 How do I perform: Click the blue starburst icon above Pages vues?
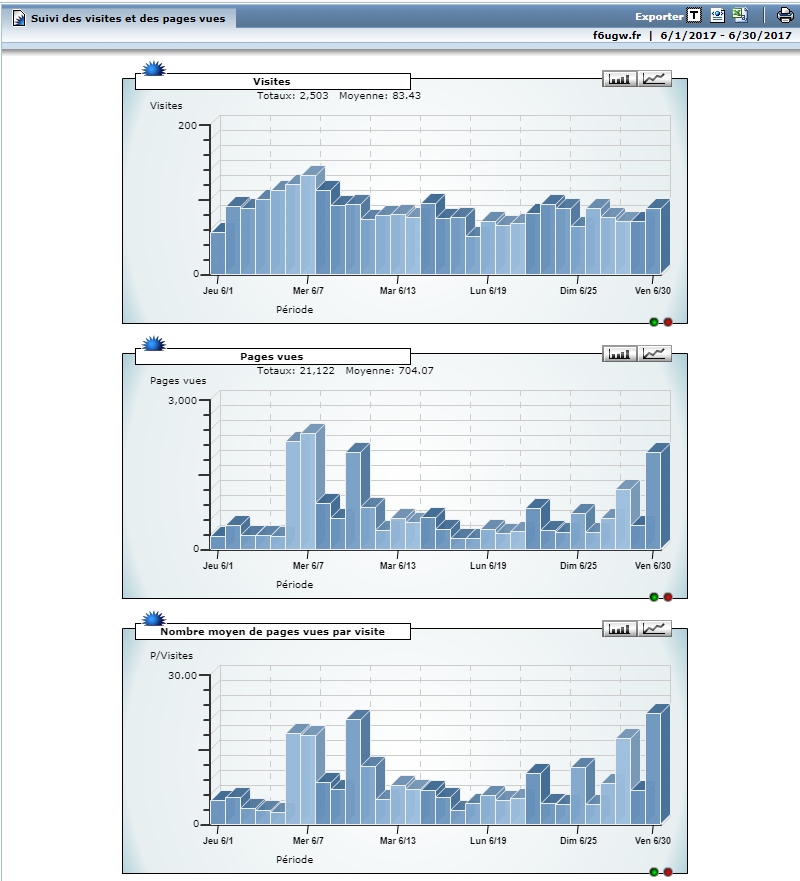tap(153, 344)
